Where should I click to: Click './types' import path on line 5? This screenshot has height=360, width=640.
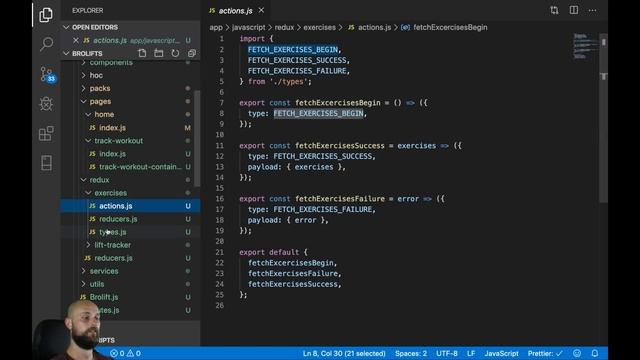coord(289,82)
